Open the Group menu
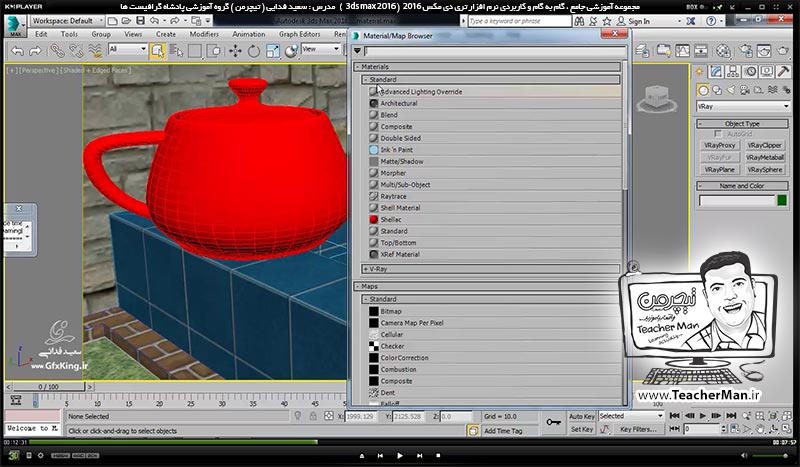 coord(101,34)
